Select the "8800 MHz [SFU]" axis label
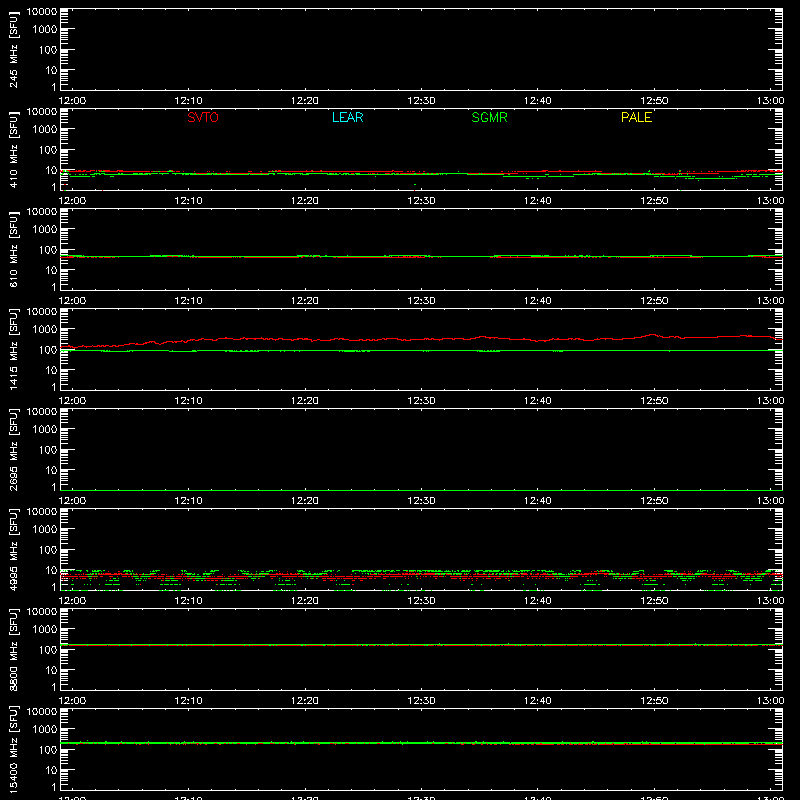 [x=13, y=649]
